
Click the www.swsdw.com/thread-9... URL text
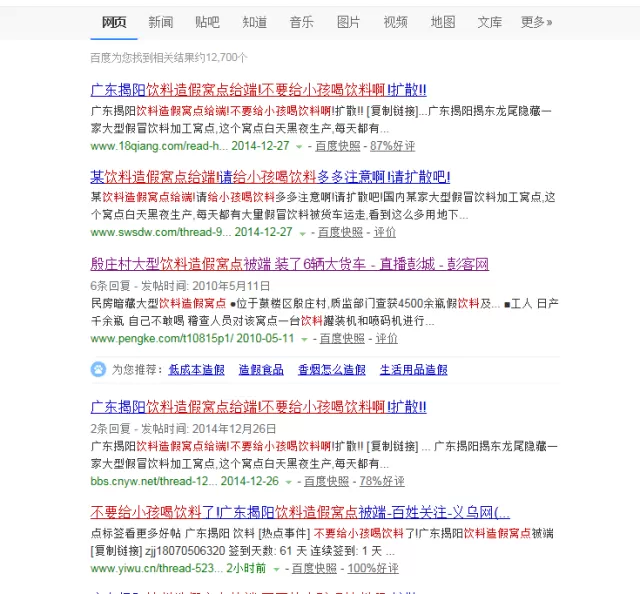[160, 232]
